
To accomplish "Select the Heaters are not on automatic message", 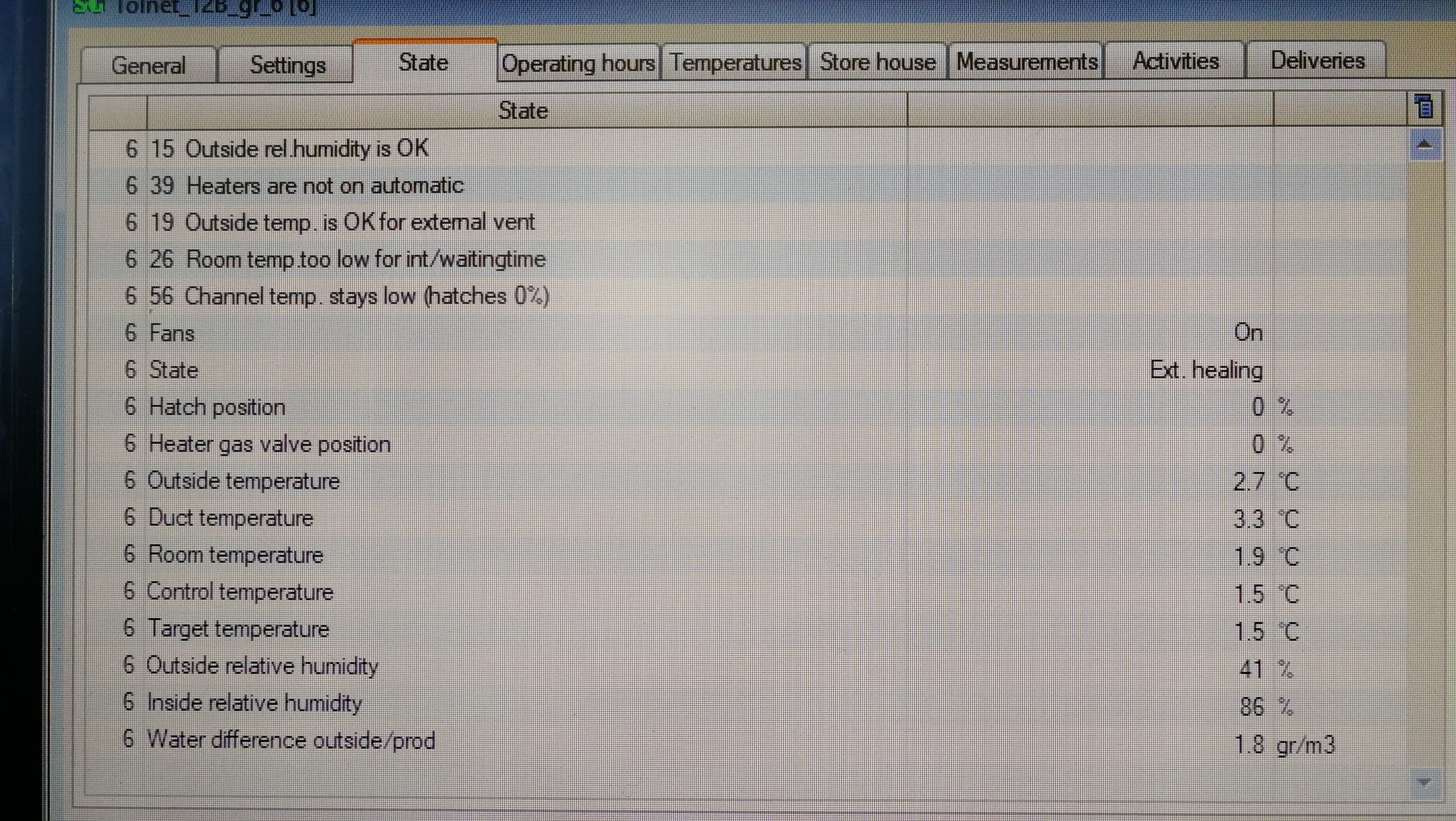I will 325,186.
